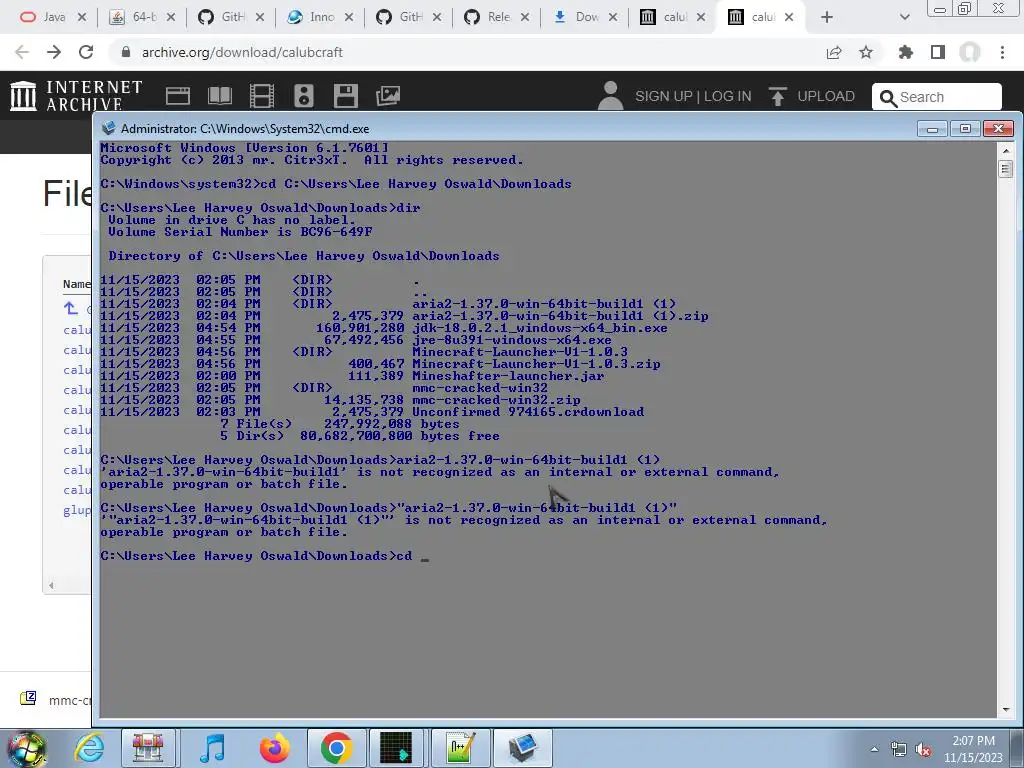The width and height of the screenshot is (1024, 768).
Task: Open the network tray icon
Action: coord(899,749)
